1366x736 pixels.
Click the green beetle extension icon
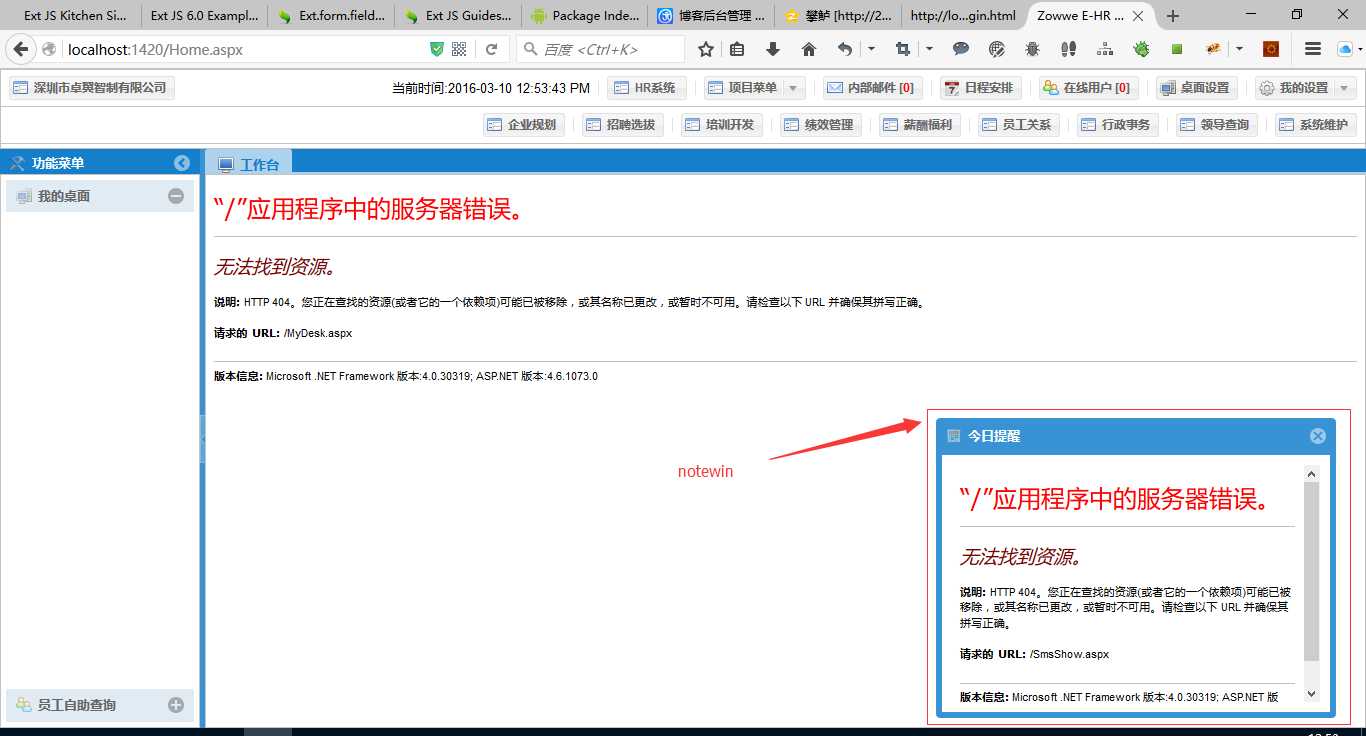[1141, 49]
